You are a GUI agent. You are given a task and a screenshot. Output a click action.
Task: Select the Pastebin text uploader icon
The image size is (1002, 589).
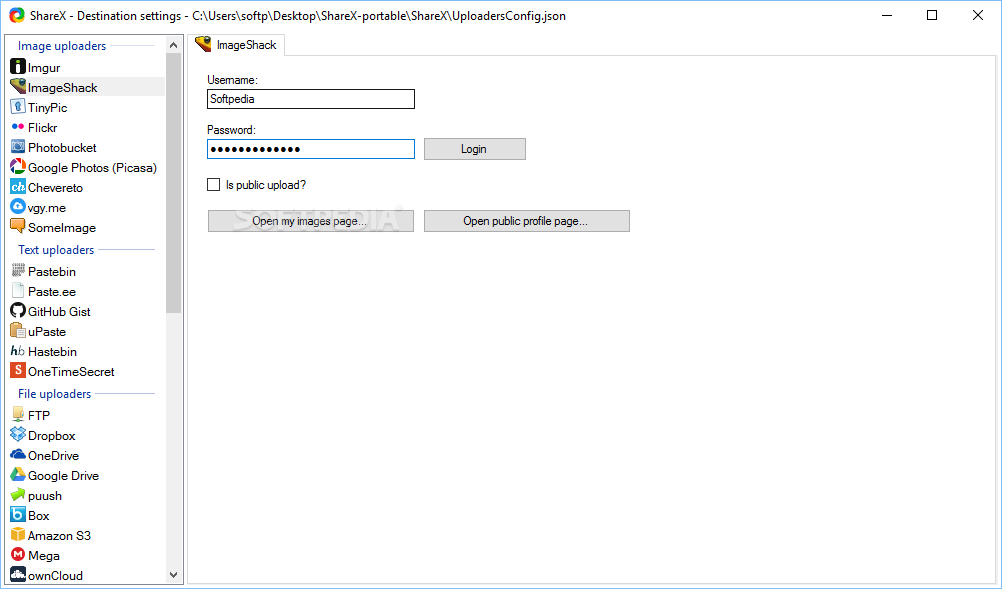pyautogui.click(x=18, y=270)
